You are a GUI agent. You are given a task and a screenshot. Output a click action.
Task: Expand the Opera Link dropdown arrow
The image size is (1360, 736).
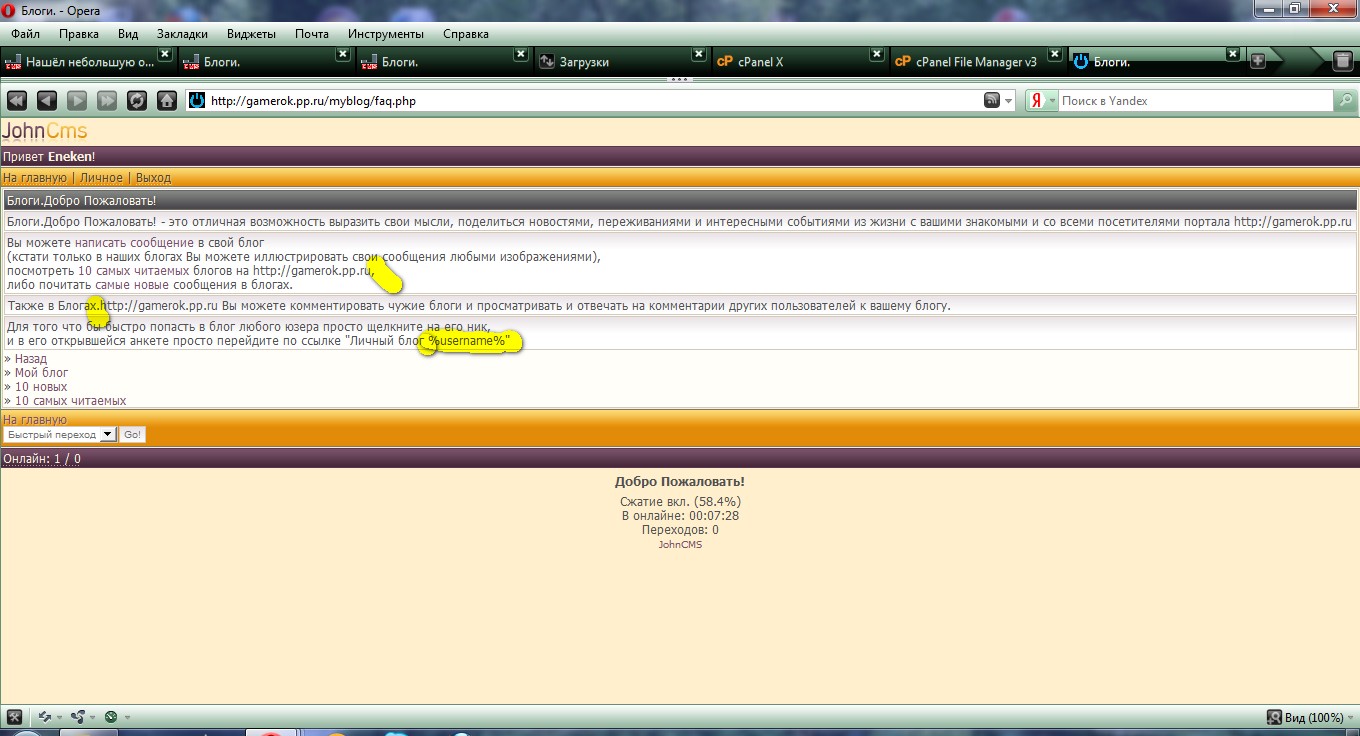pos(59,717)
